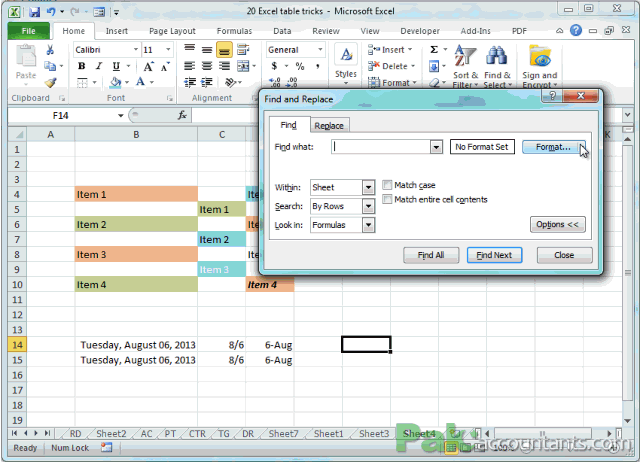Click the Paste clipboard icon
The image size is (640, 462).
point(26,56)
